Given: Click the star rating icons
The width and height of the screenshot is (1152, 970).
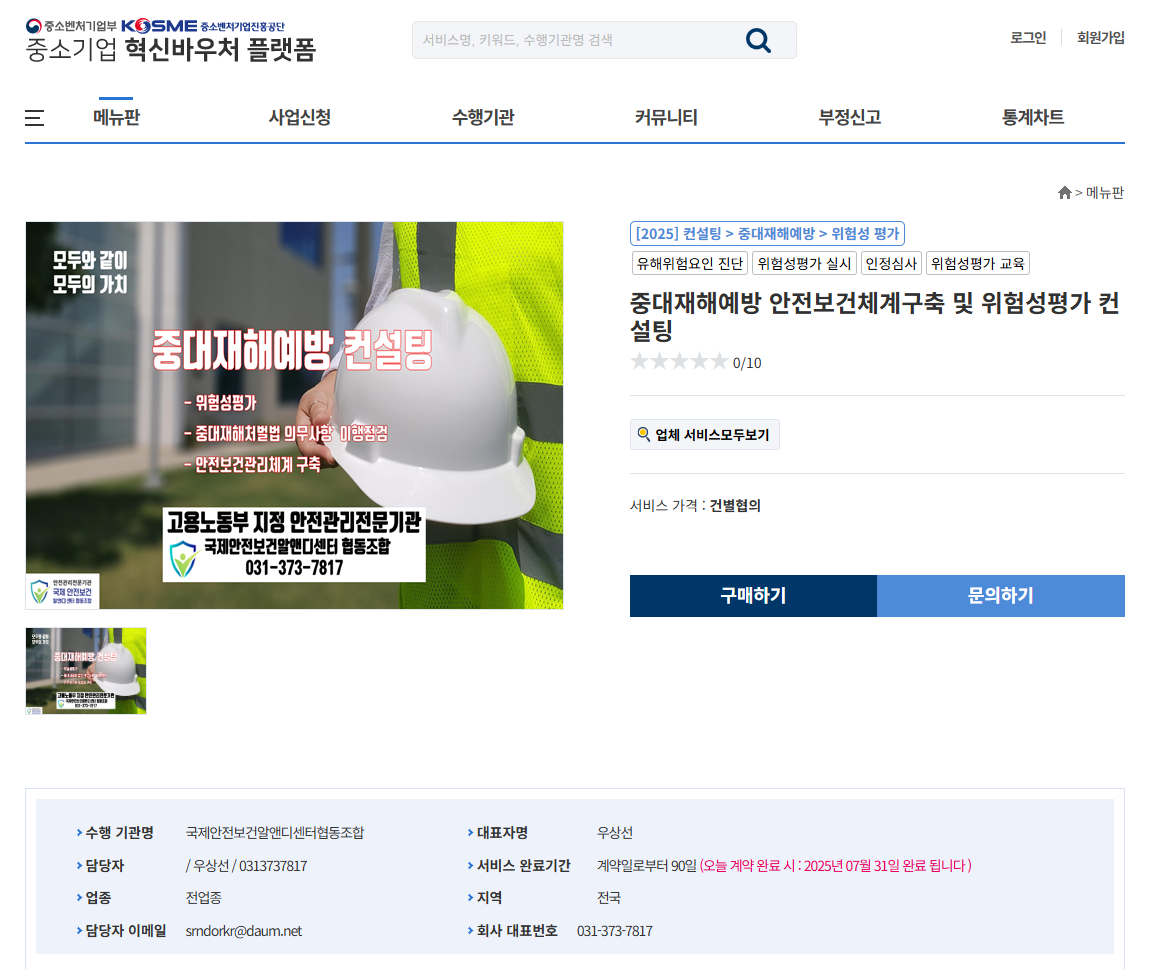Looking at the screenshot, I should point(679,362).
